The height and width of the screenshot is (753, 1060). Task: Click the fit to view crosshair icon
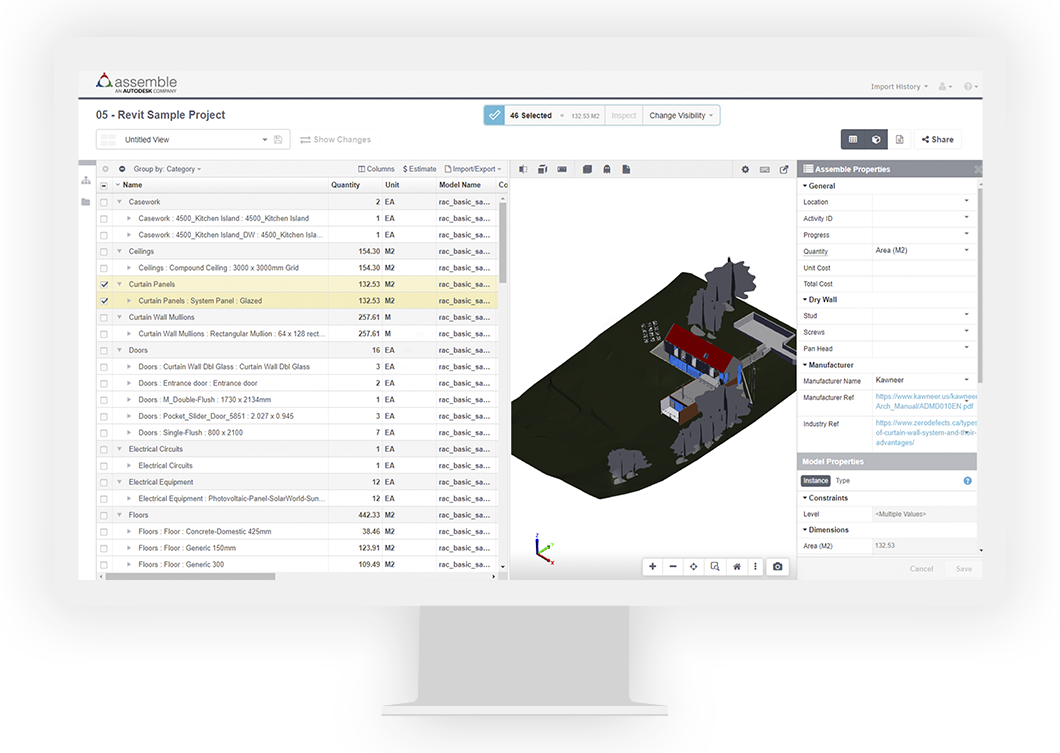(694, 566)
